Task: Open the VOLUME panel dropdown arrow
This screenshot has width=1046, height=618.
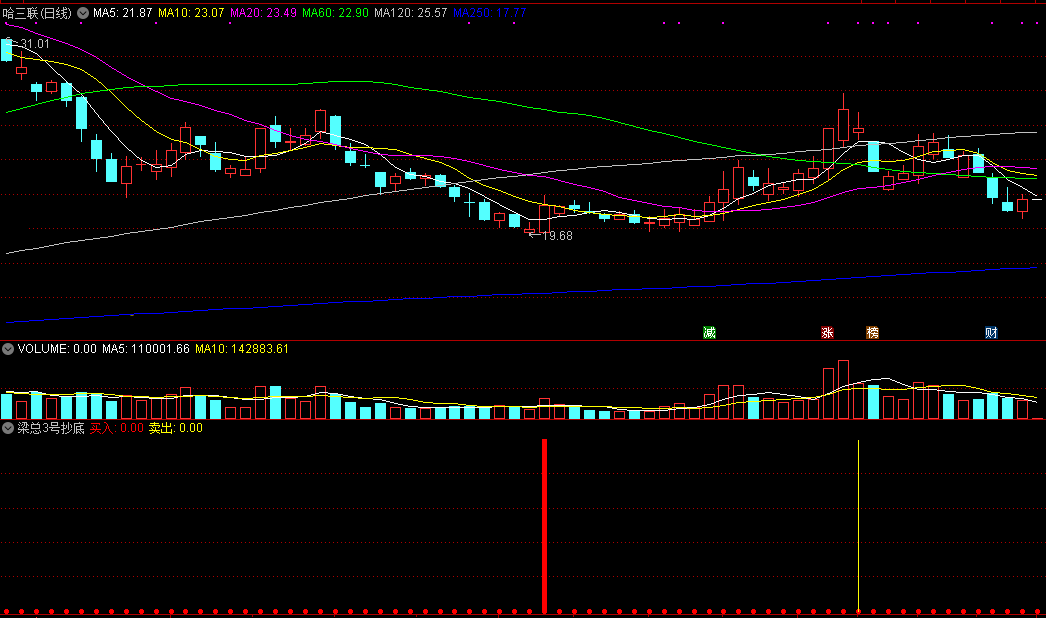Action: pos(8,349)
